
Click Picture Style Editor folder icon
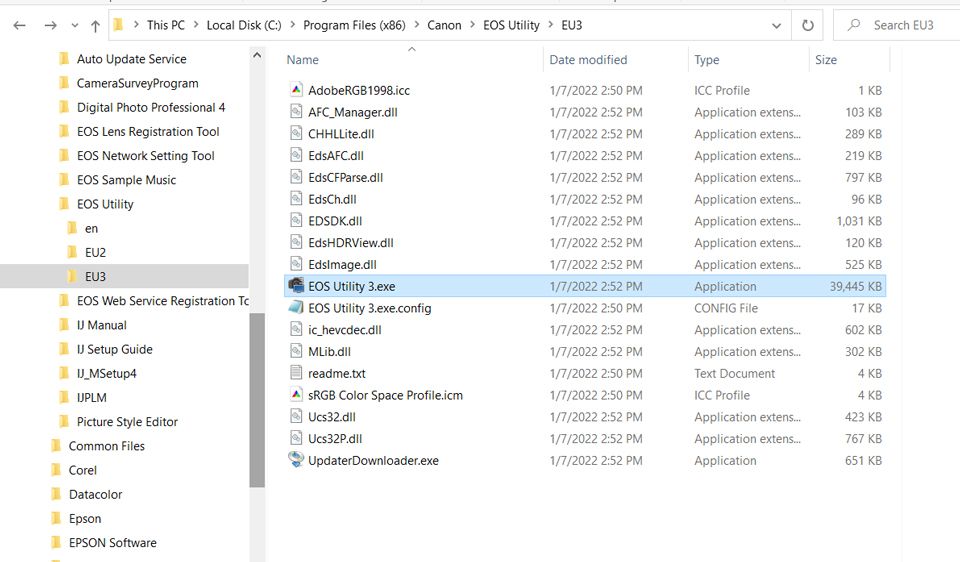click(x=63, y=421)
